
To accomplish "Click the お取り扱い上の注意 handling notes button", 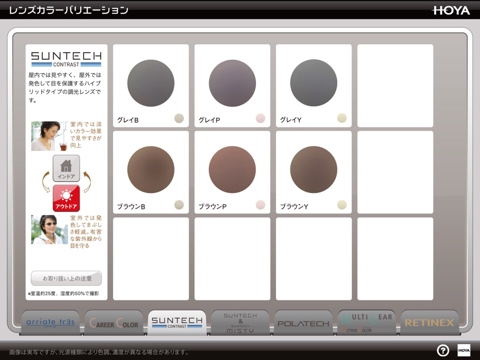I will click(66, 278).
